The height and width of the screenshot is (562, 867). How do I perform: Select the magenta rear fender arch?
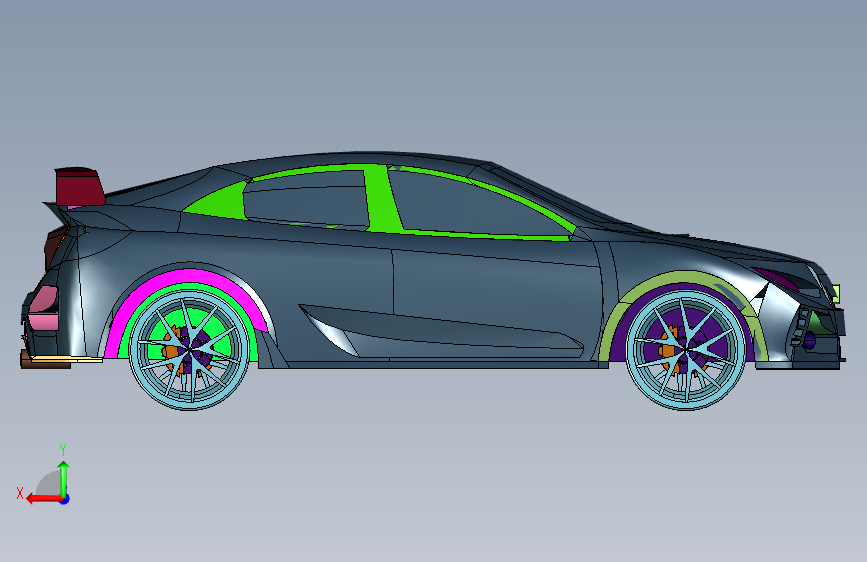188,275
